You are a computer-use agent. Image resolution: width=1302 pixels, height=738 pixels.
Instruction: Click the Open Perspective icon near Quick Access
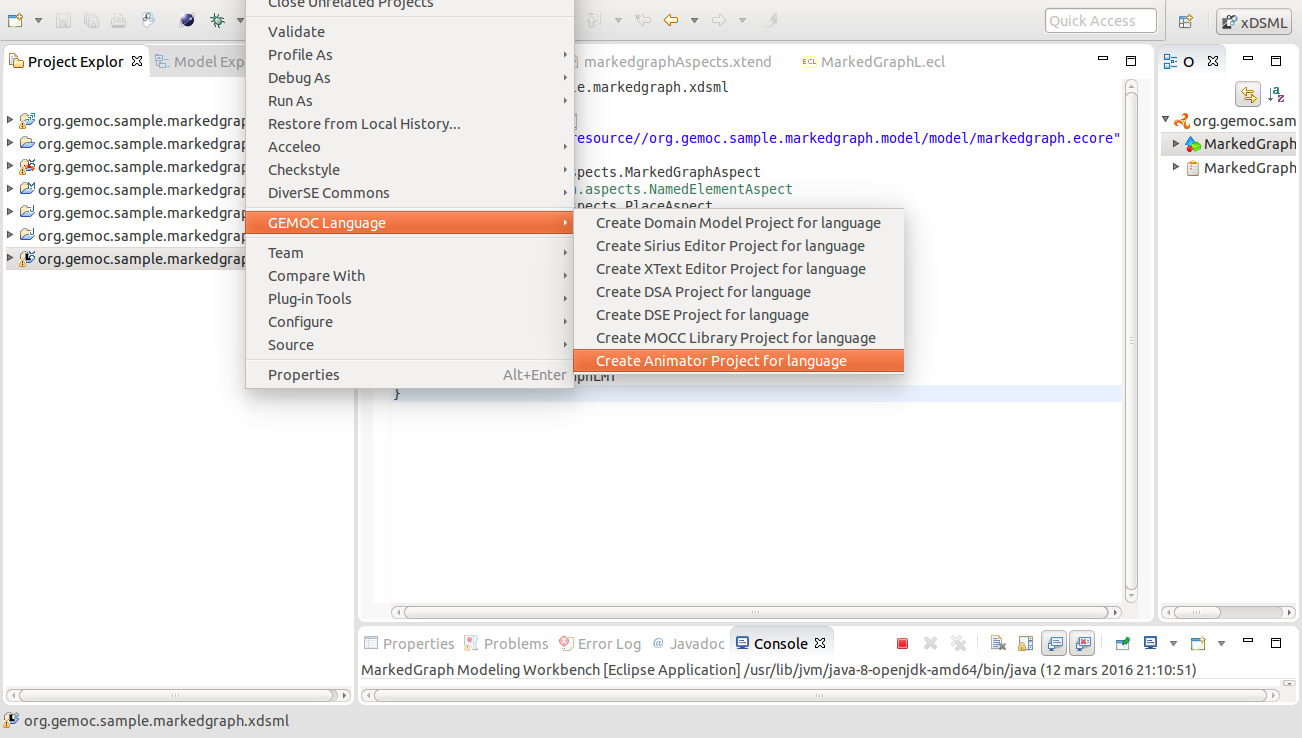point(1186,21)
